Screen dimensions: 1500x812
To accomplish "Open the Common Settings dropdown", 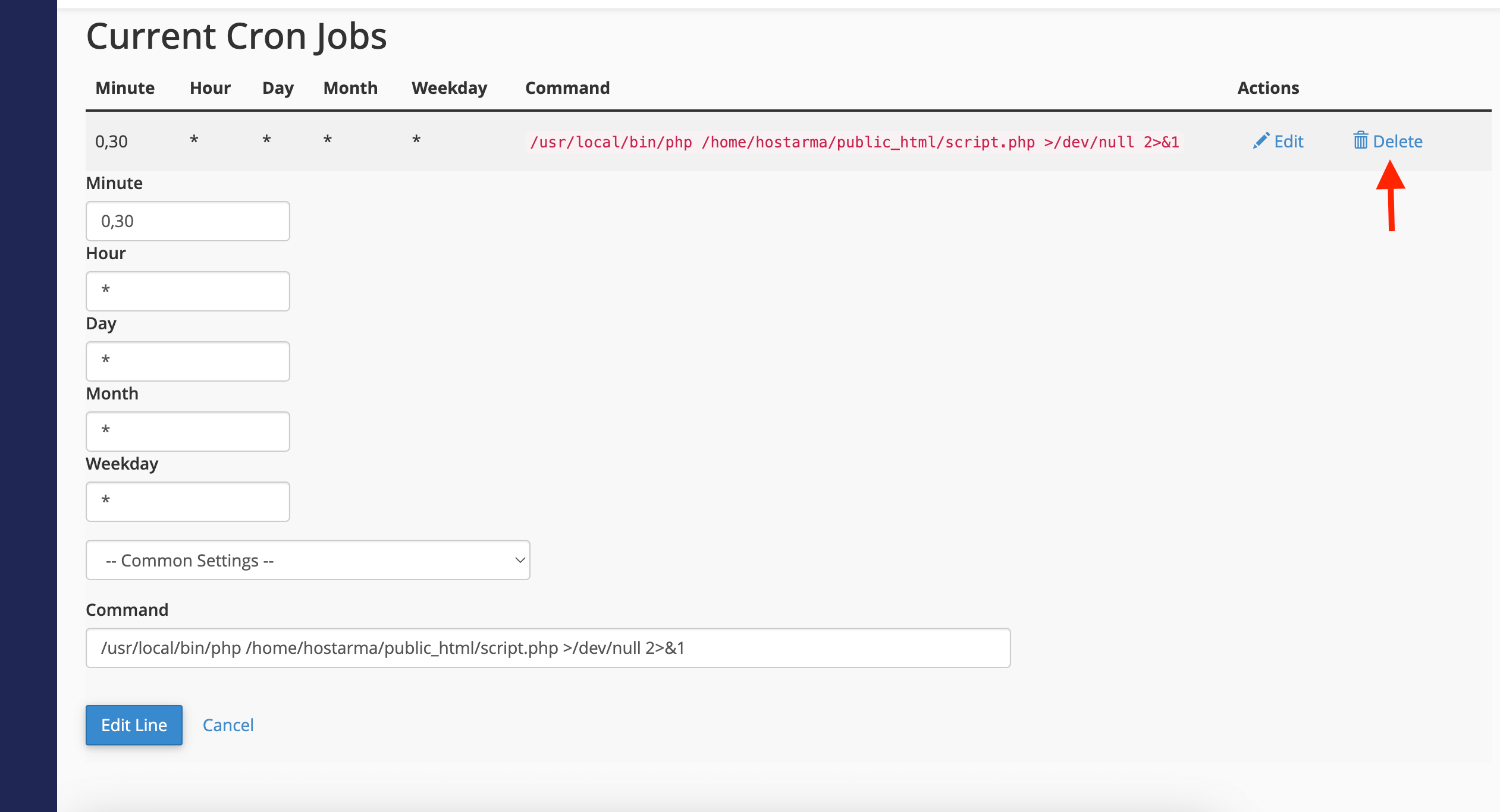I will (307, 560).
